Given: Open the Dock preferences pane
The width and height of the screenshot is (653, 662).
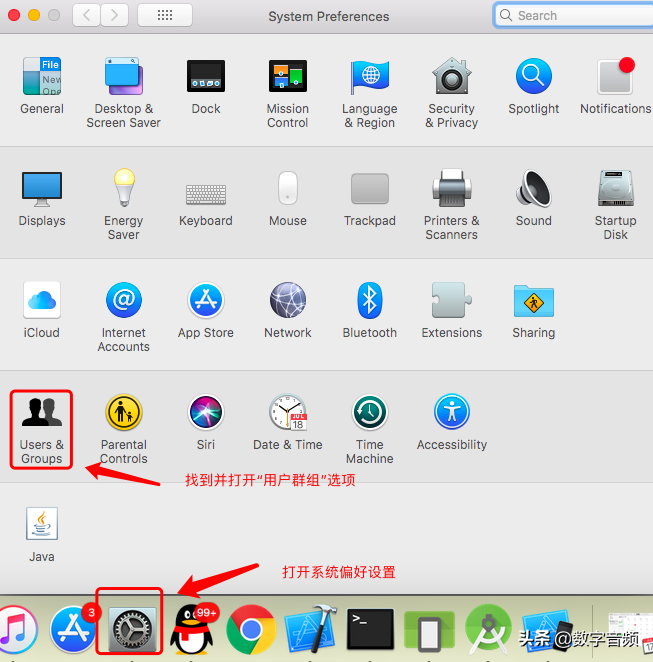Looking at the screenshot, I should tap(206, 86).
